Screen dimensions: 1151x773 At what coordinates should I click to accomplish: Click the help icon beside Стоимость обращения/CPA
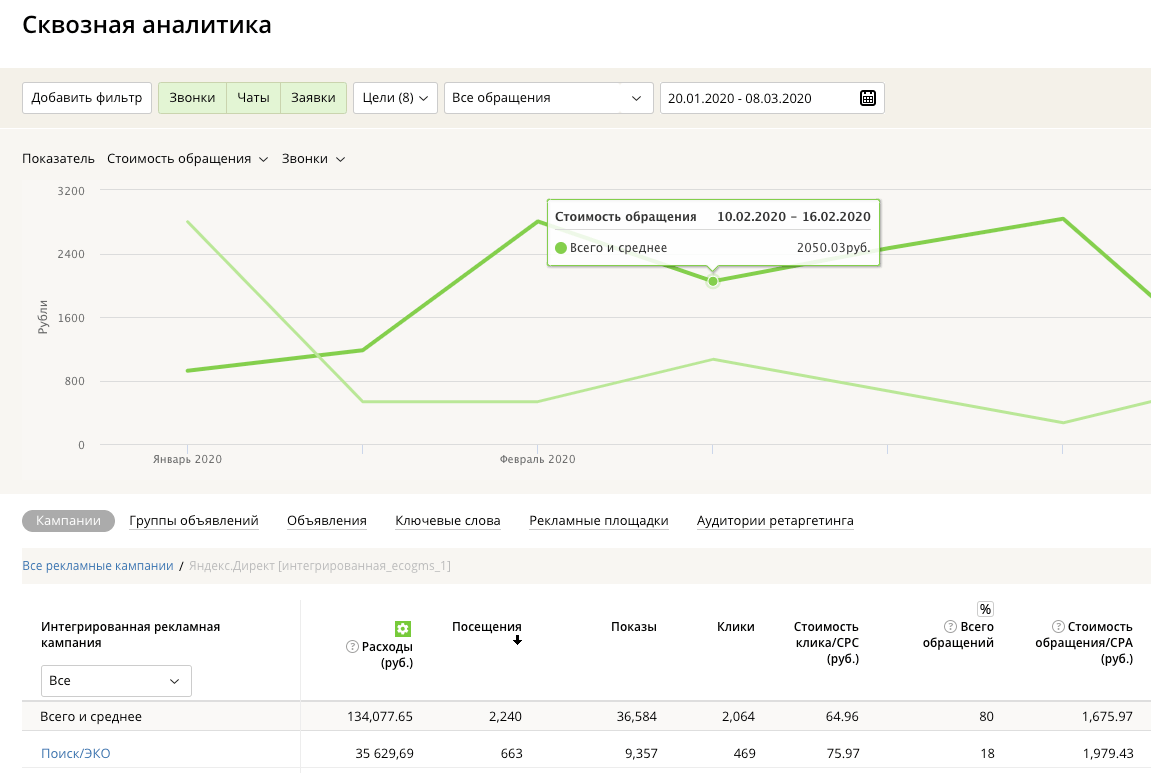coord(1058,627)
